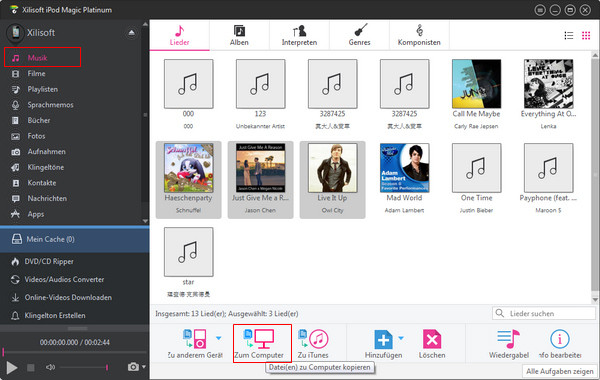Click Alle Aufgaben zeigen
Viewport: 600px width, 380px height.
coord(559,371)
